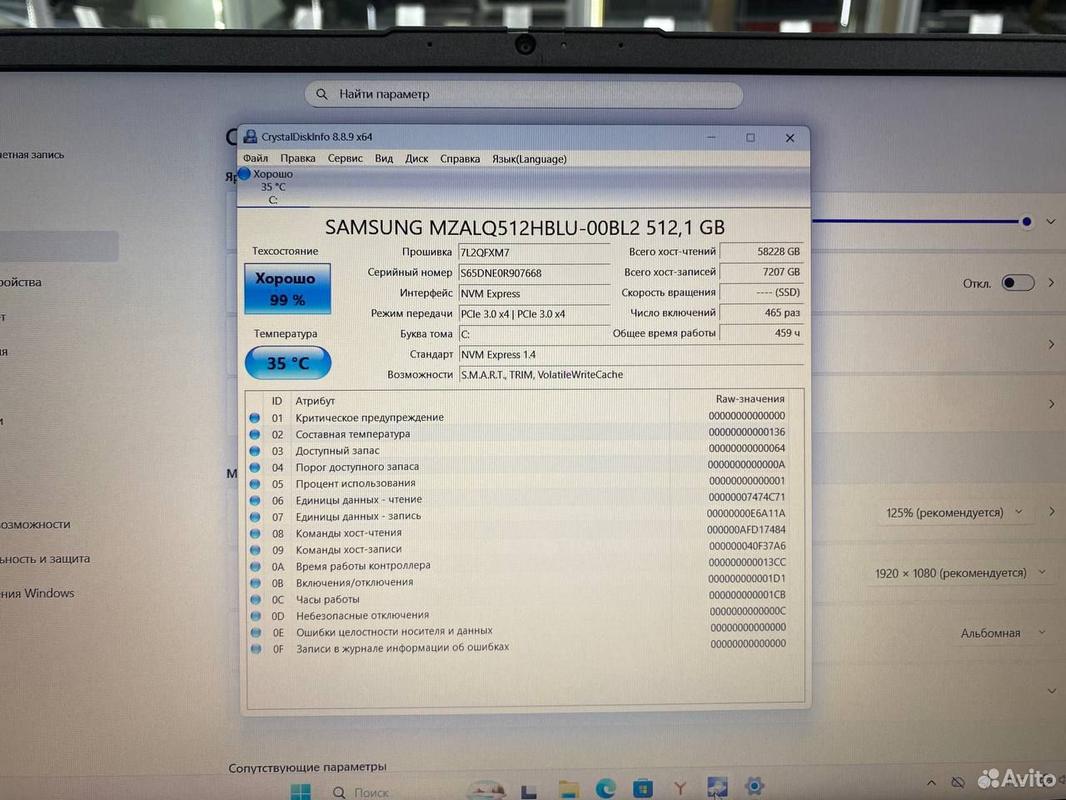Open the 1920 × 1080 resolution dropdown
This screenshot has width=1066, height=800.
click(x=960, y=573)
